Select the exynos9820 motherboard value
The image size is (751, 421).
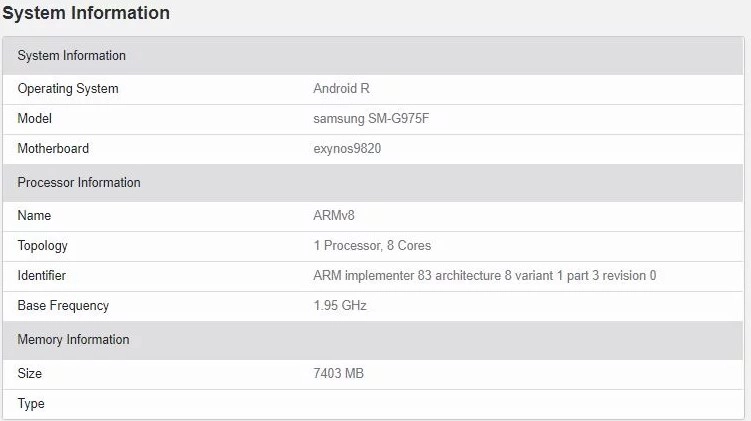[347, 149]
